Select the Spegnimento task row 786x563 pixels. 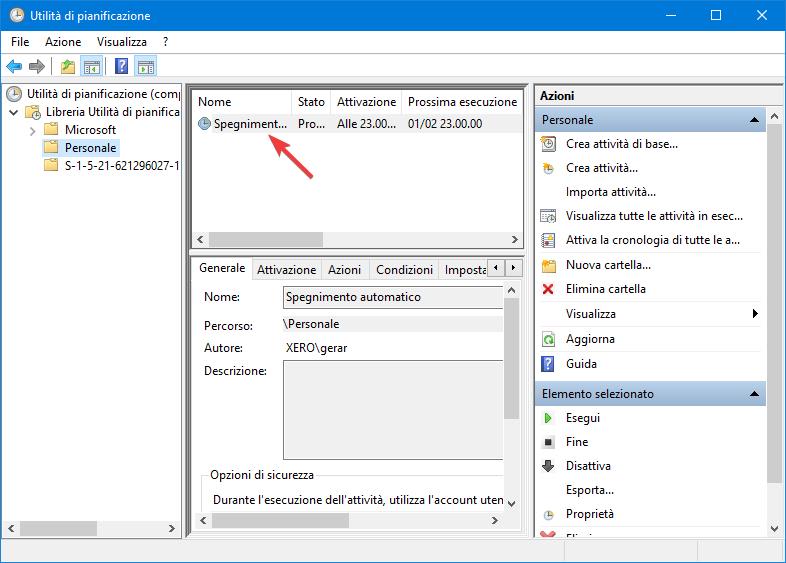(358, 123)
